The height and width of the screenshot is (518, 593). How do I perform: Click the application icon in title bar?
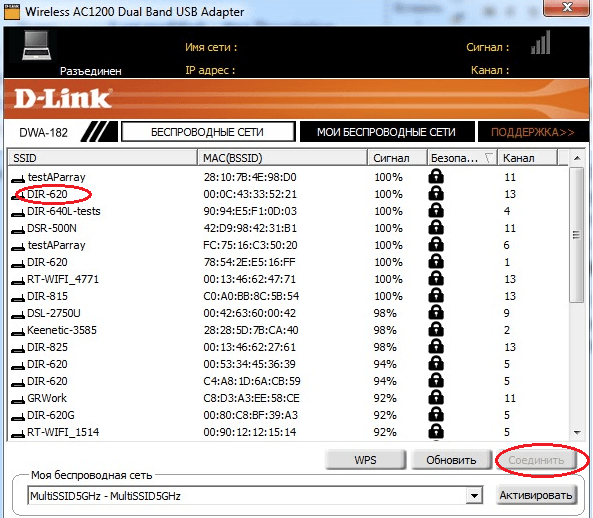click(11, 11)
